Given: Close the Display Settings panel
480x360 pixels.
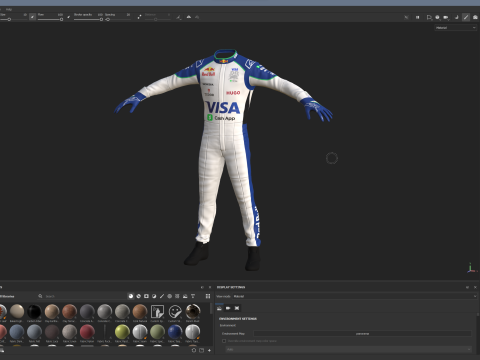Looking at the screenshot, I should point(475,287).
